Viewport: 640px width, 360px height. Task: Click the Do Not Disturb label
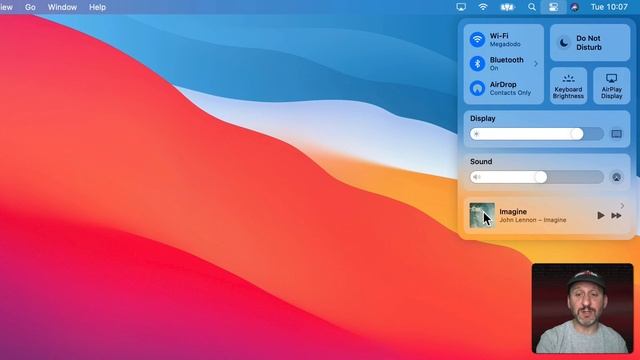click(x=589, y=43)
